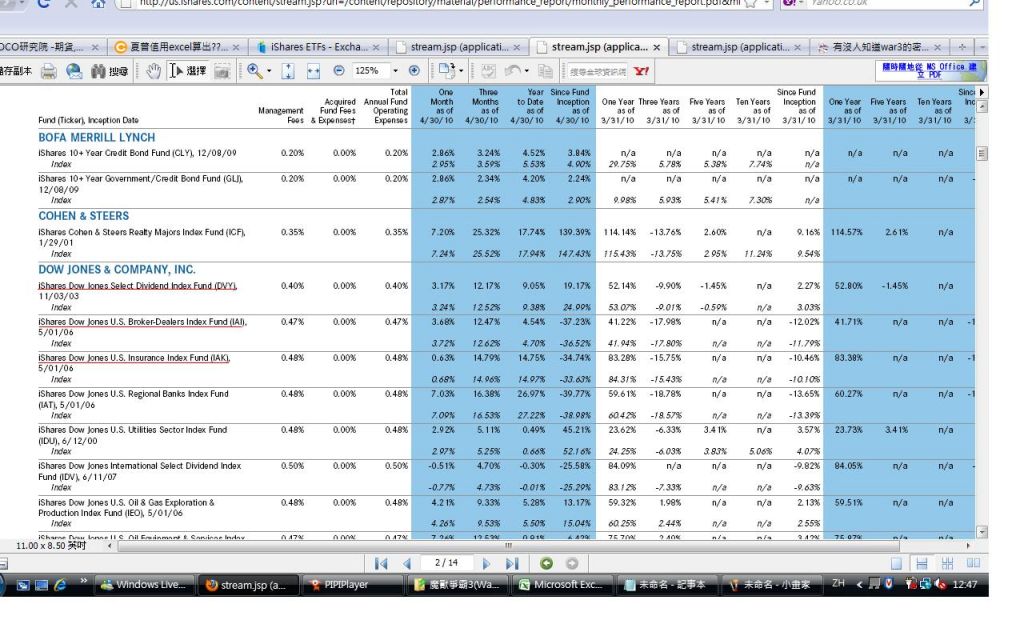Click the BOFA MERRILL LYNCH heading

click(97, 137)
